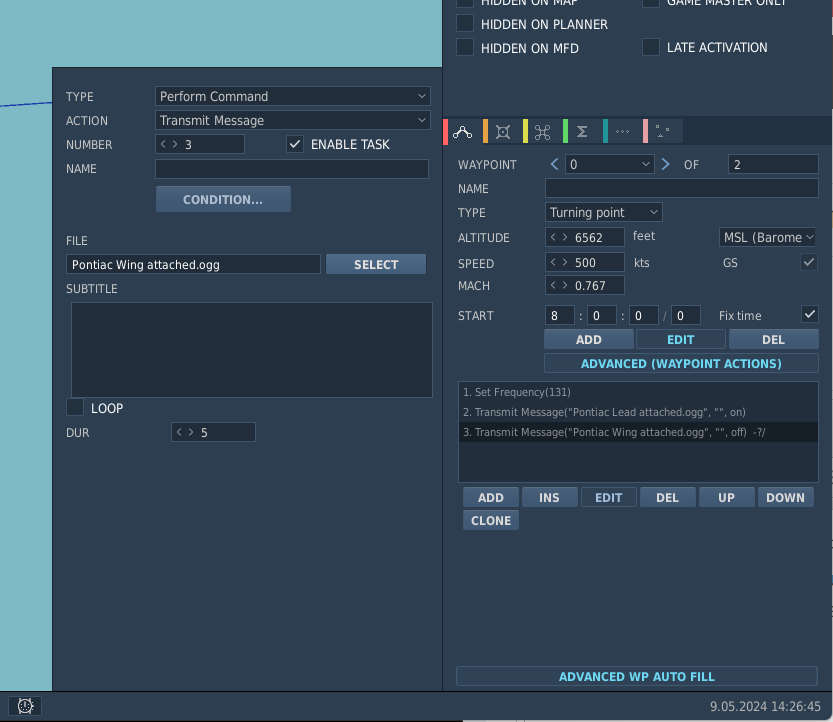
Task: Click the START hour field showing 8
Action: tap(559, 316)
